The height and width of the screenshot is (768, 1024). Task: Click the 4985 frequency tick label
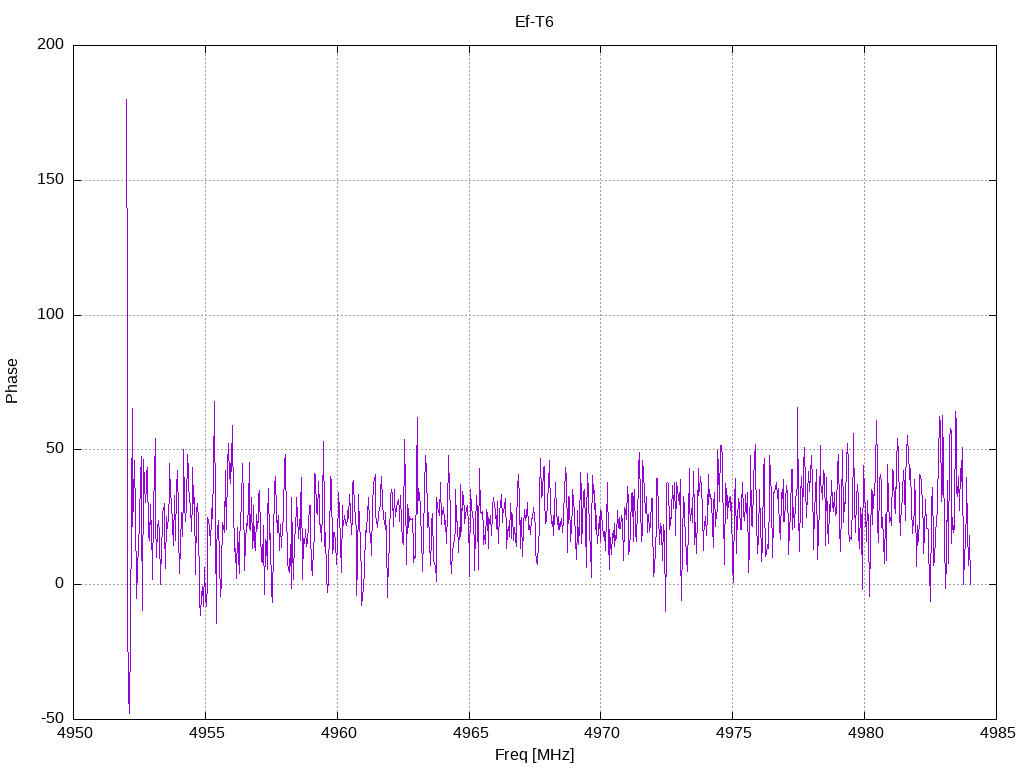point(995,735)
